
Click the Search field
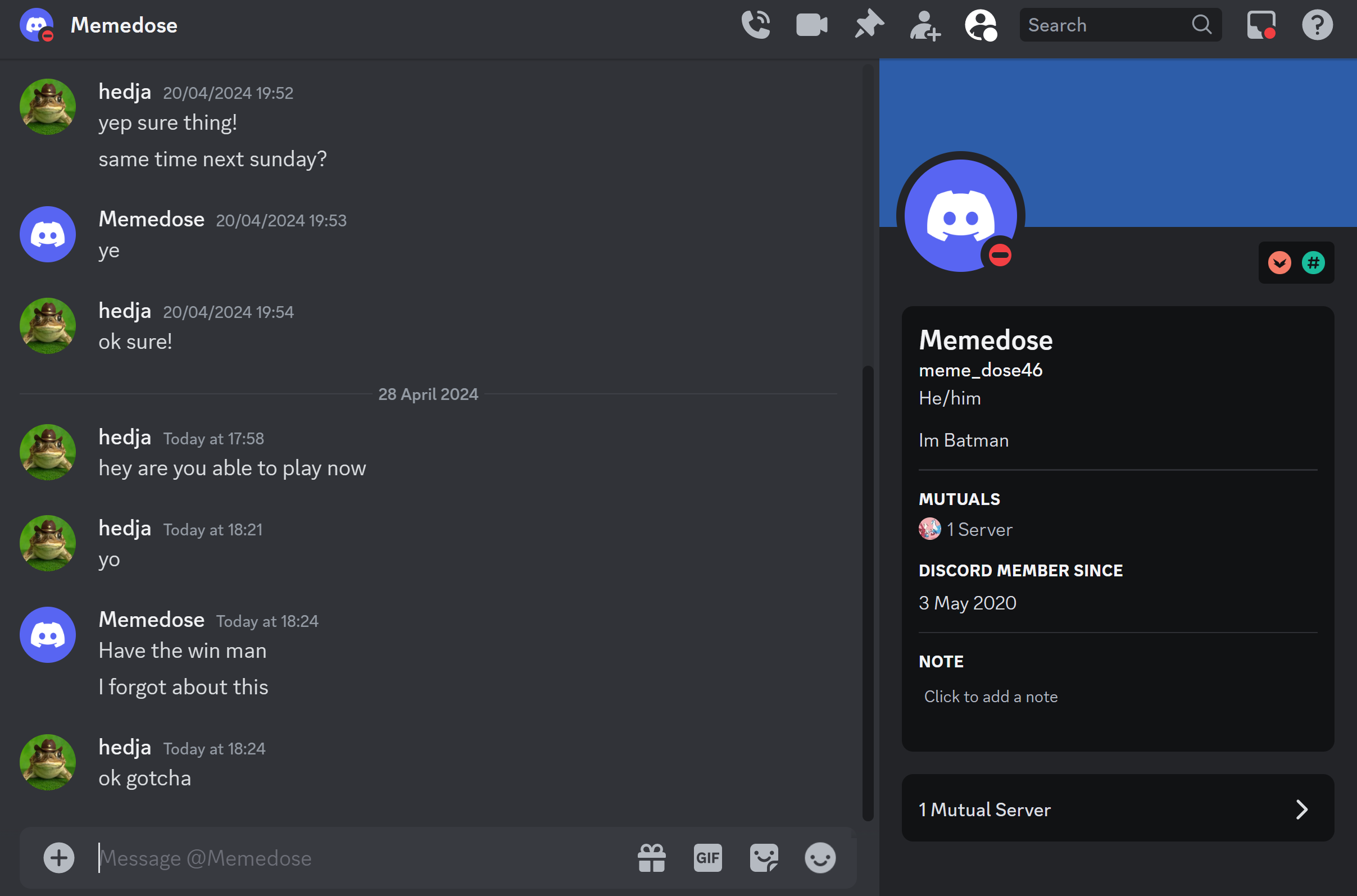coord(1109,25)
